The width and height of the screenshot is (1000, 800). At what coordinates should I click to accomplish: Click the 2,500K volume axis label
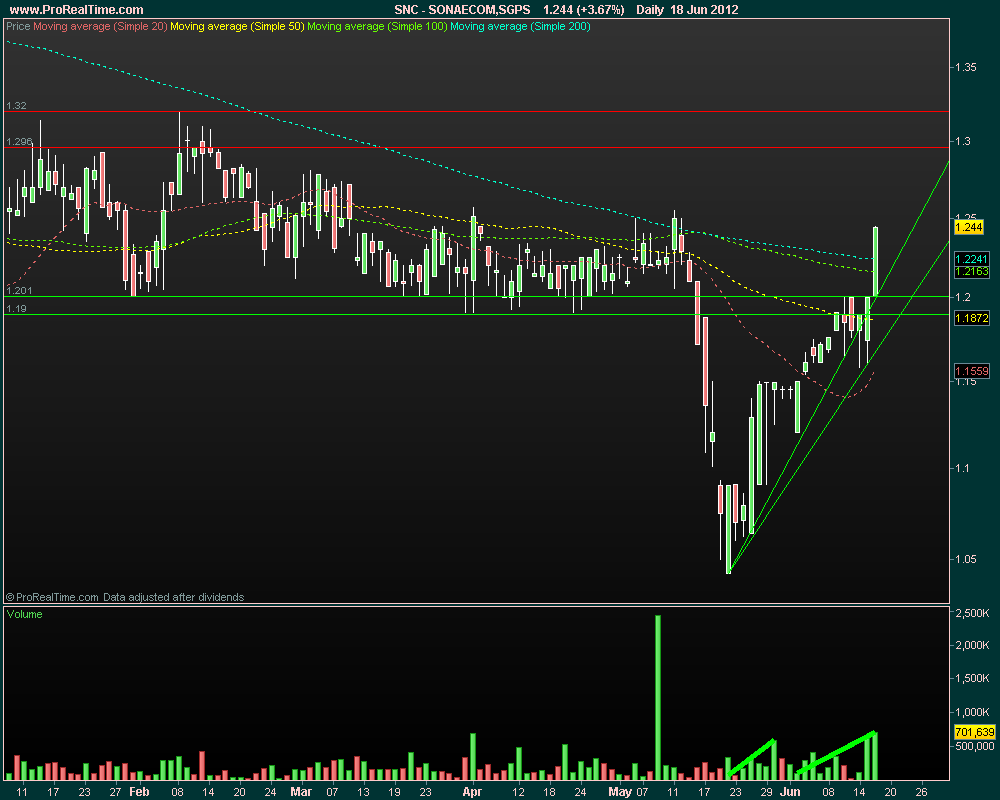coord(973,612)
